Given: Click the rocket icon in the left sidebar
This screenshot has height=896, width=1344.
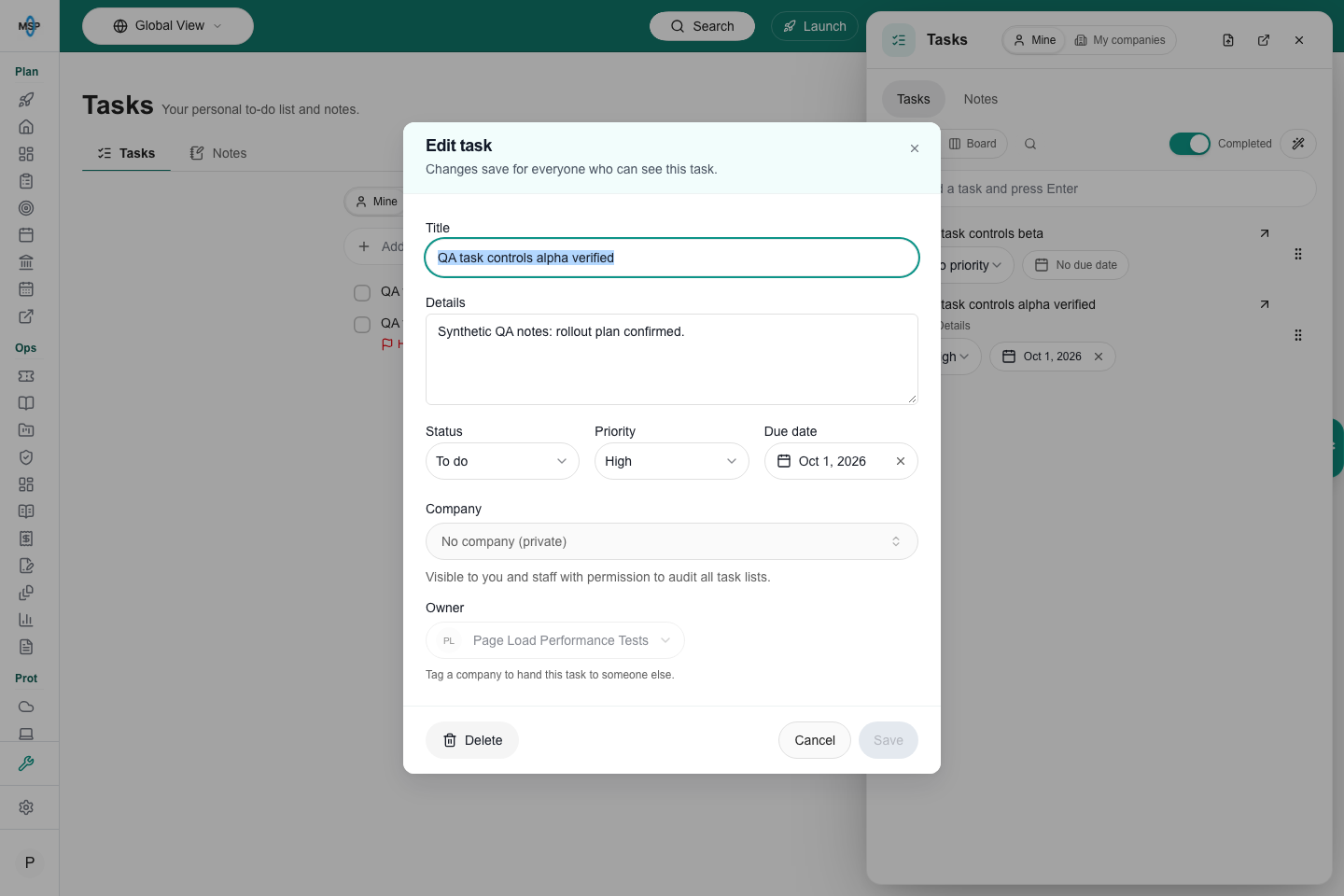Looking at the screenshot, I should tap(26, 100).
